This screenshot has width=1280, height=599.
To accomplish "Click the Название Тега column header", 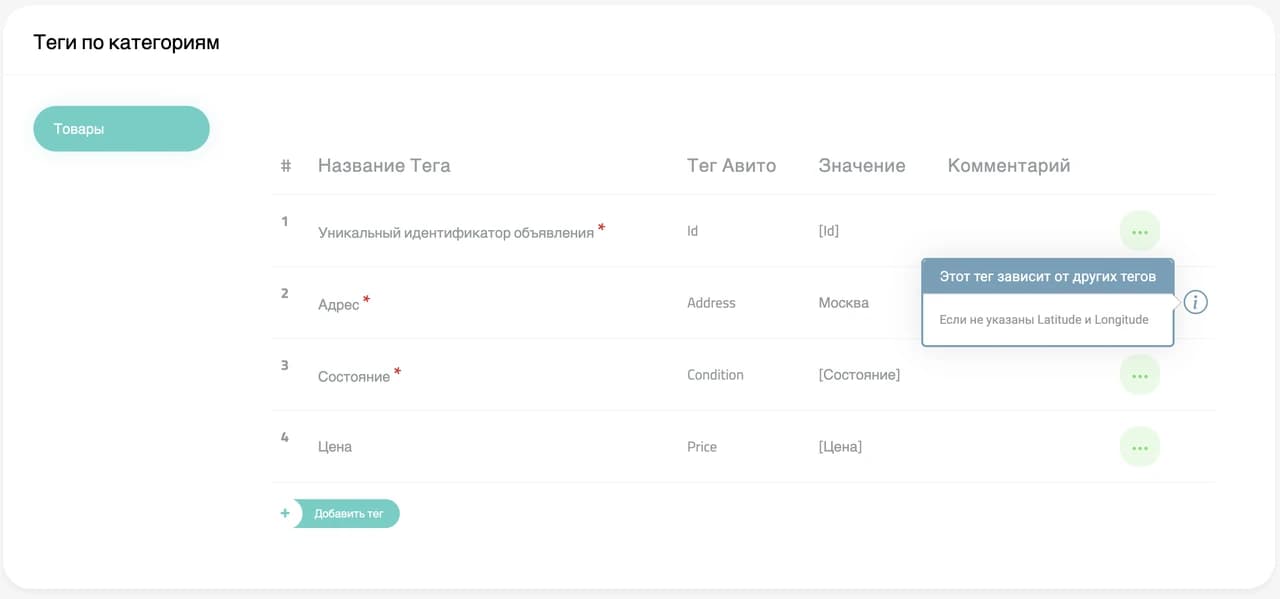I will click(384, 166).
